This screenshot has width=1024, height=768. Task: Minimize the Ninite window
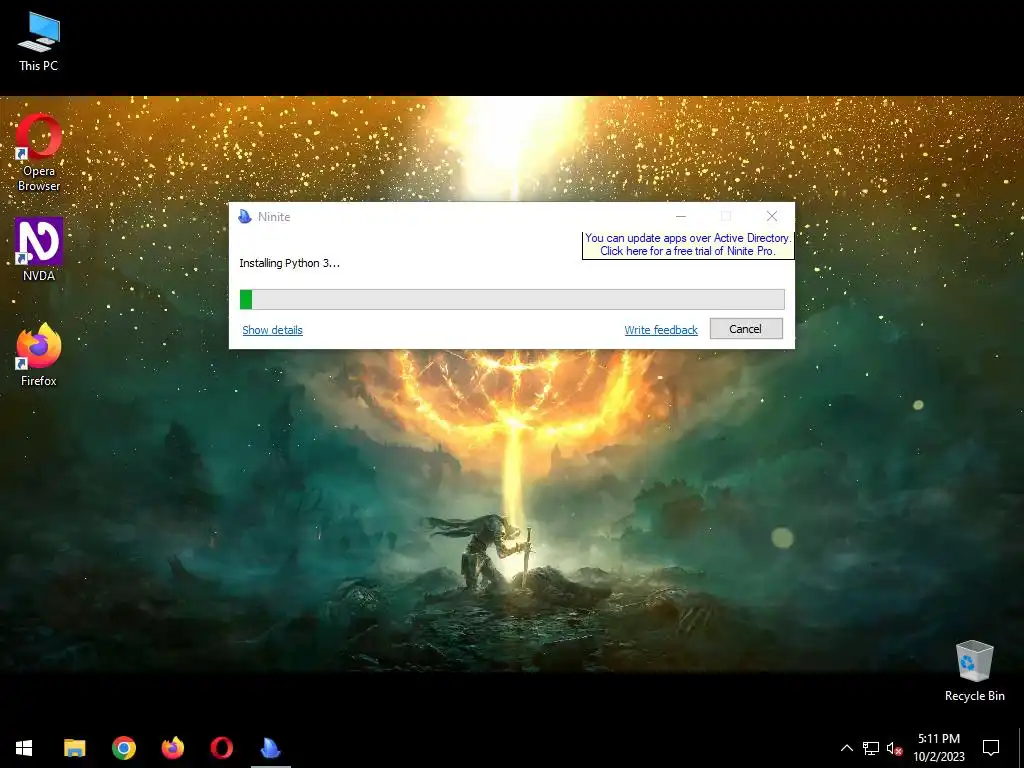point(680,216)
